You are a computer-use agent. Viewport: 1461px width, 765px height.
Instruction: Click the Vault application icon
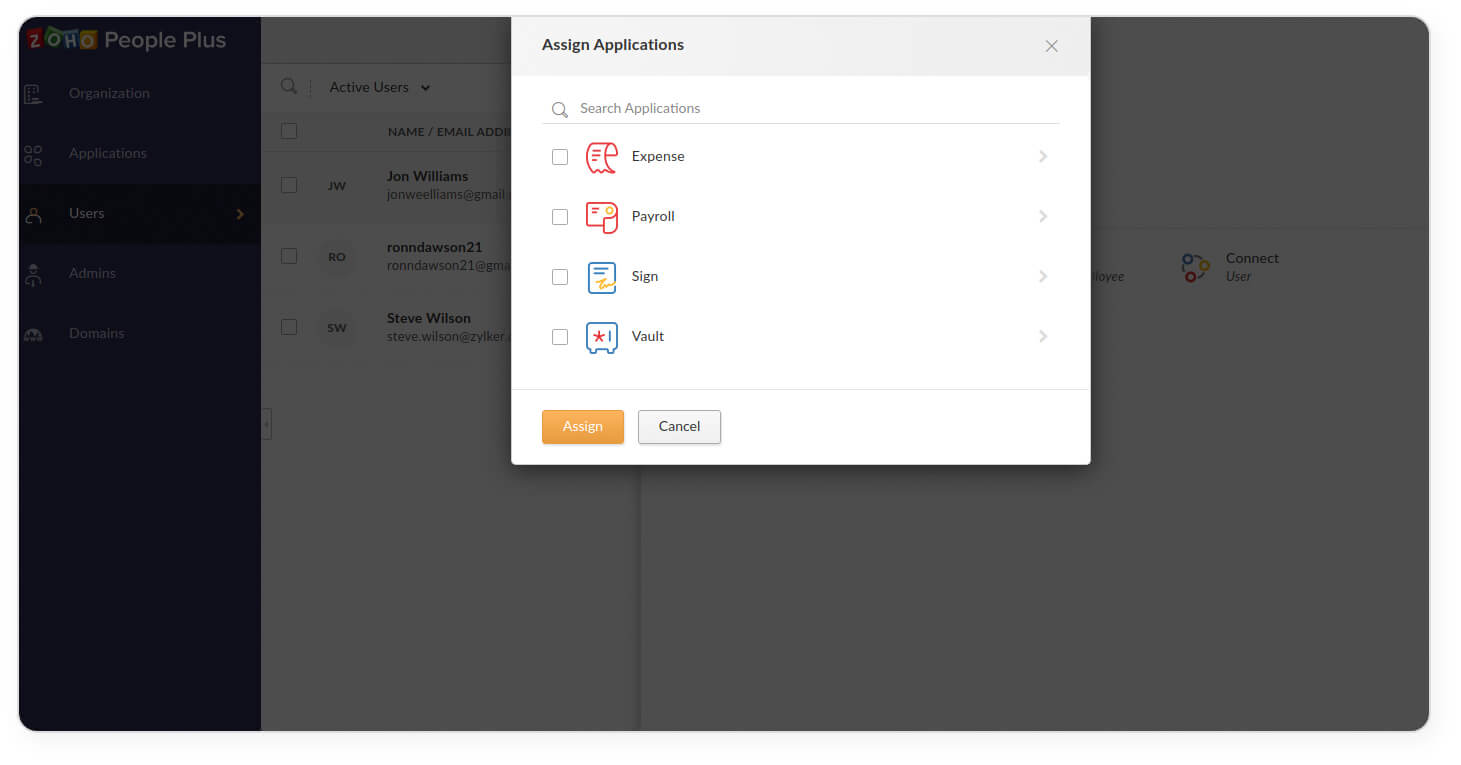pos(601,337)
